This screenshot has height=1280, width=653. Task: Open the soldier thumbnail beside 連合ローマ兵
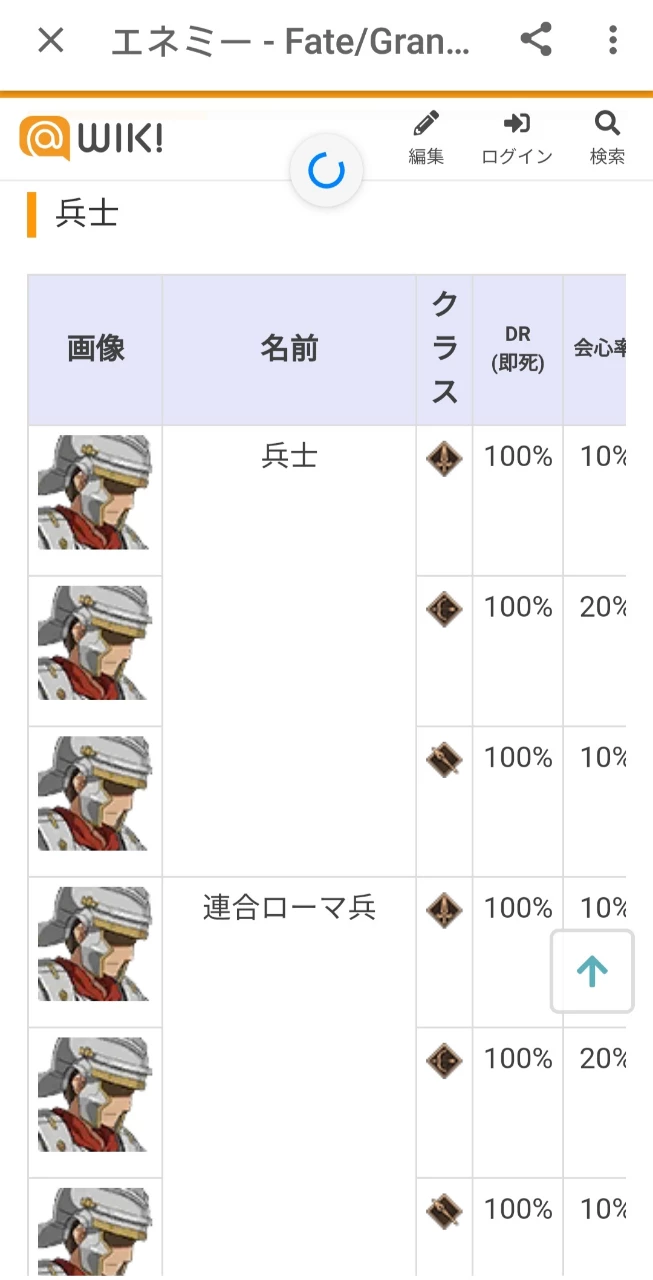coord(94,943)
